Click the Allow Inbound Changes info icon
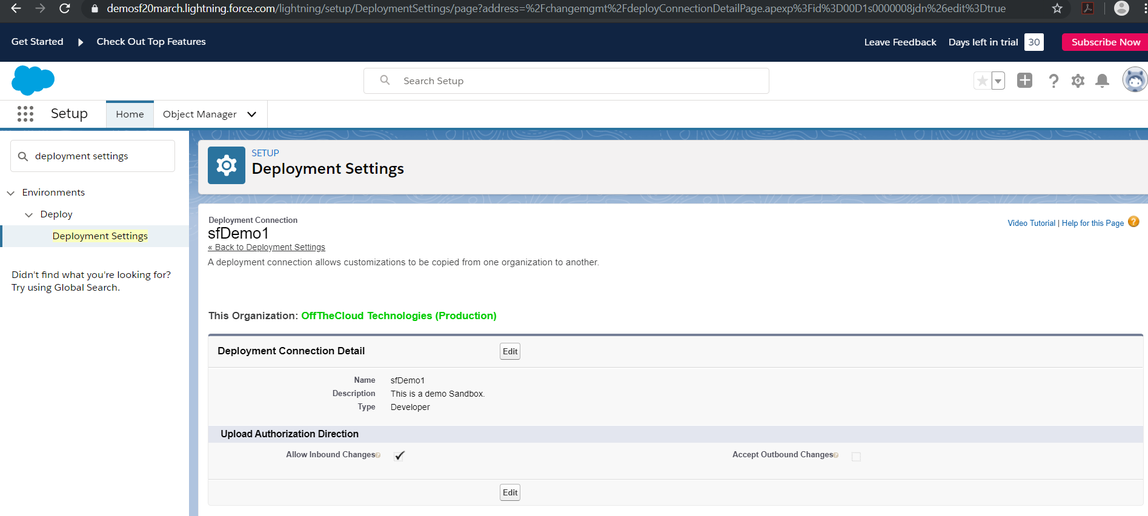The height and width of the screenshot is (516, 1148). (x=378, y=455)
